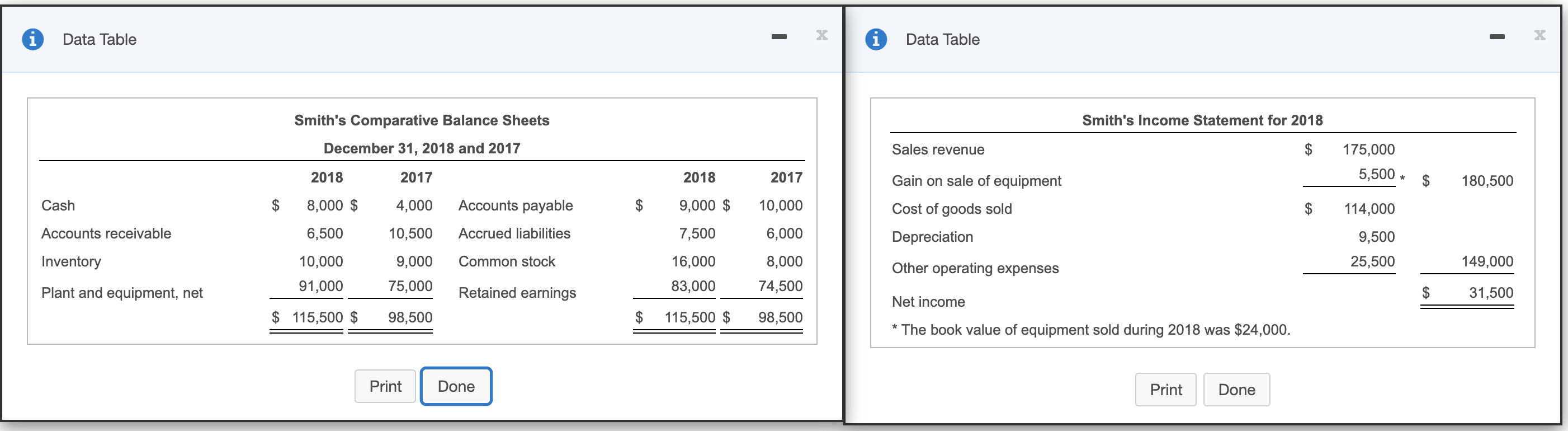Select the 'December 31, 2018 and 2017' subtitle
The height and width of the screenshot is (431, 1568).
coord(422,148)
